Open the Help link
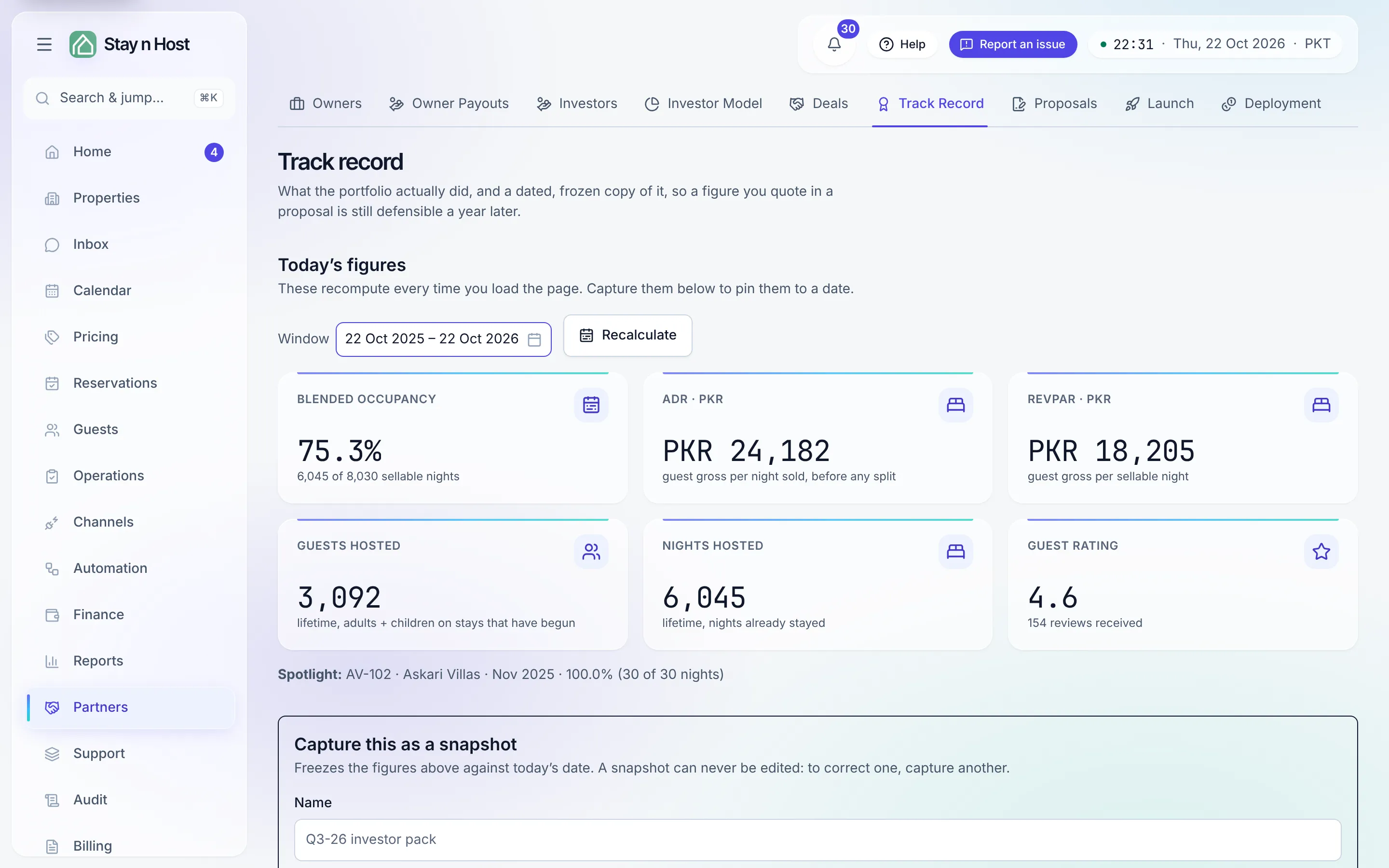 click(x=902, y=44)
